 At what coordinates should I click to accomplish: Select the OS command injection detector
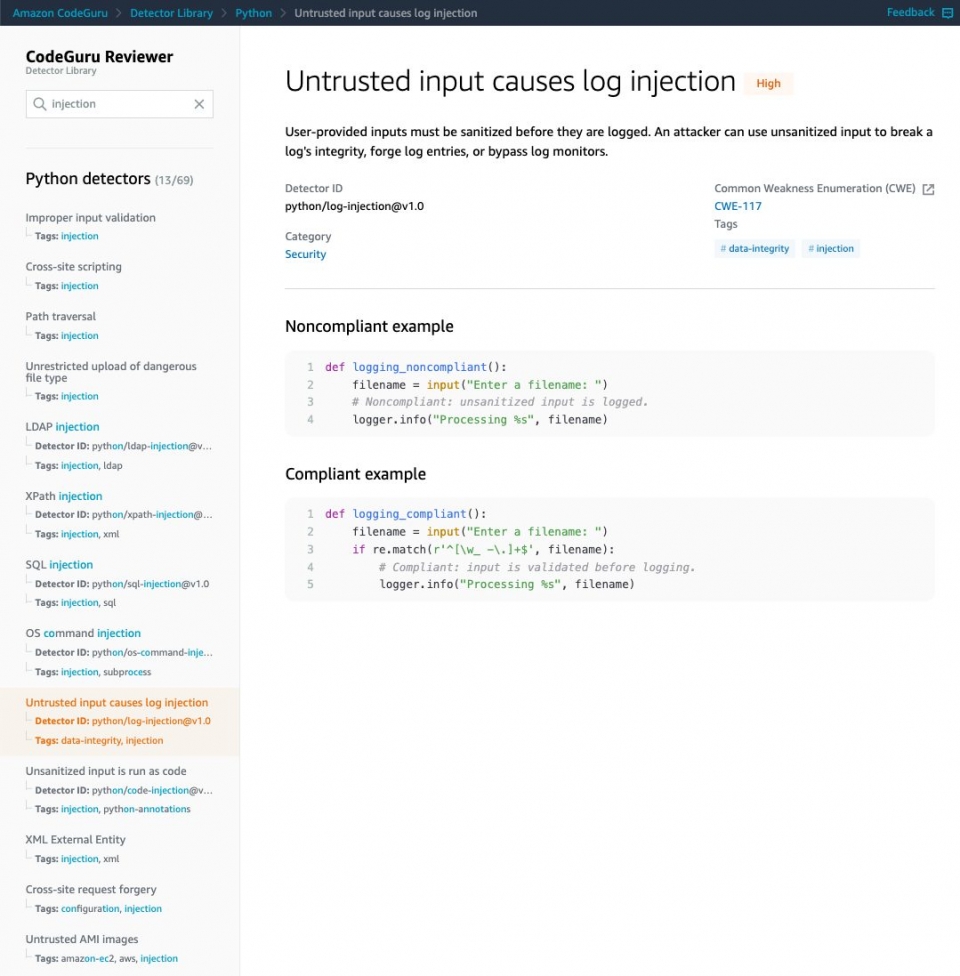(x=83, y=633)
